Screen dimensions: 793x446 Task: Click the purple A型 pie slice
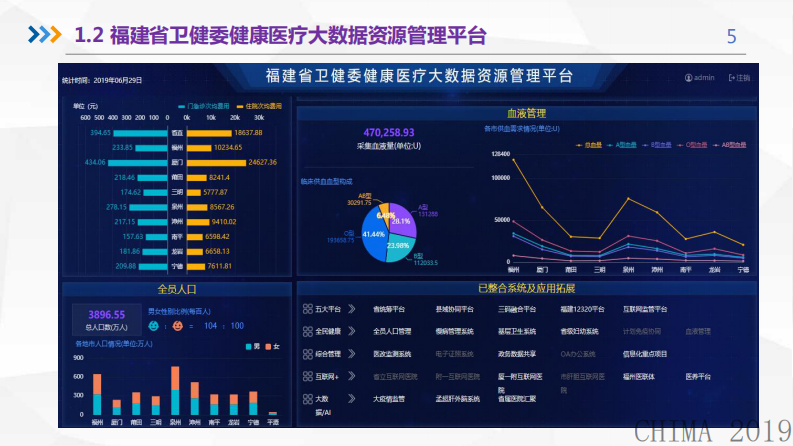pos(404,220)
